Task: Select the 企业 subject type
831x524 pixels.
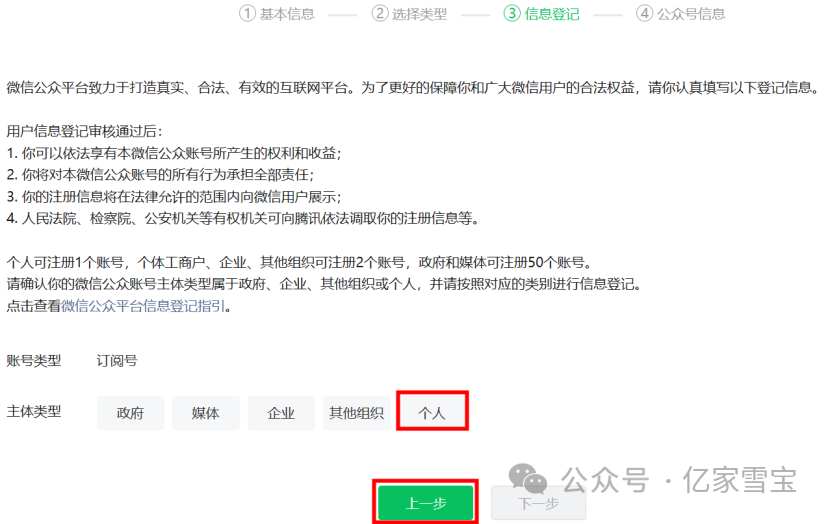Action: 281,413
